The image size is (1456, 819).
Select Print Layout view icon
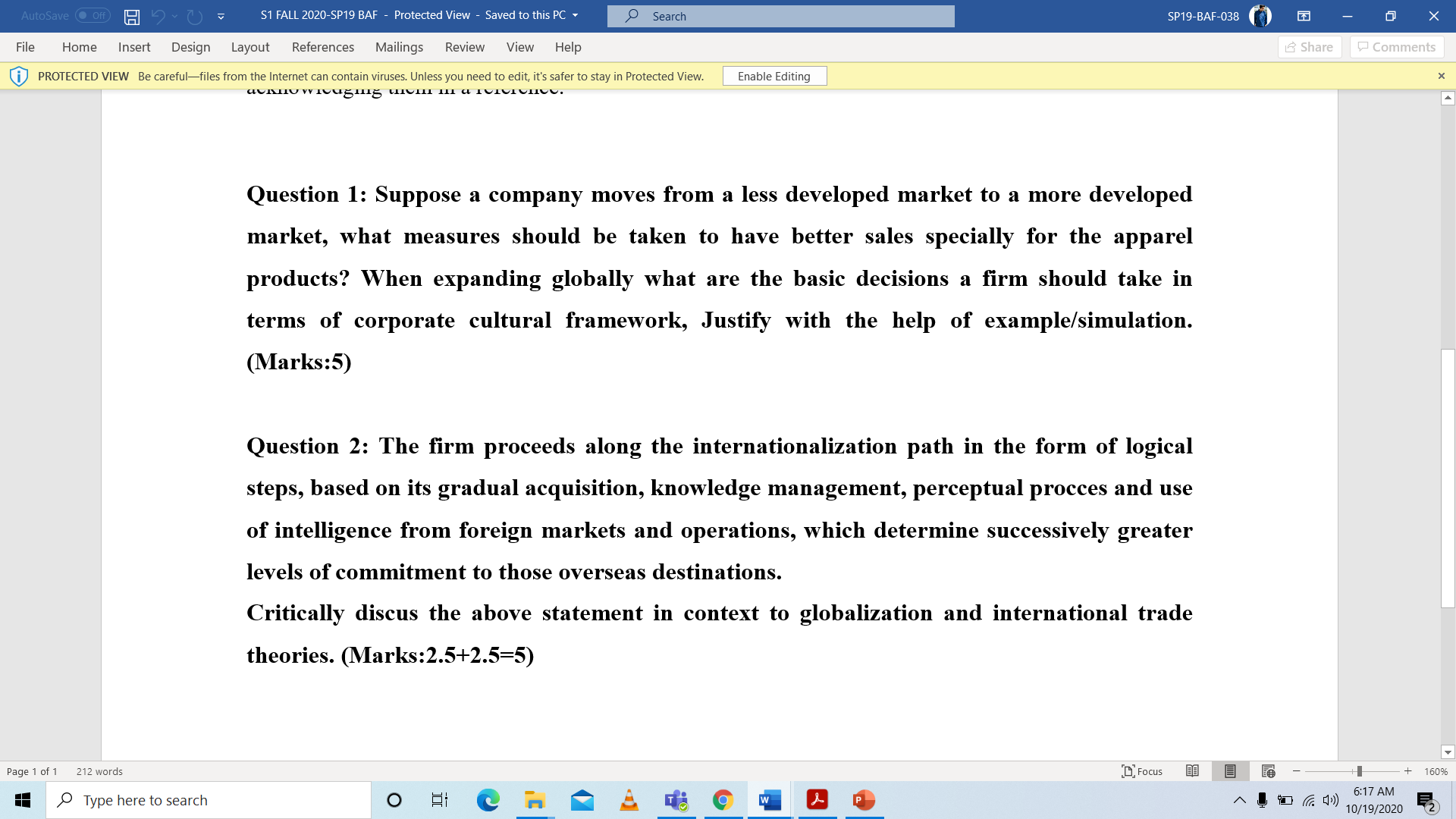pos(1230,771)
